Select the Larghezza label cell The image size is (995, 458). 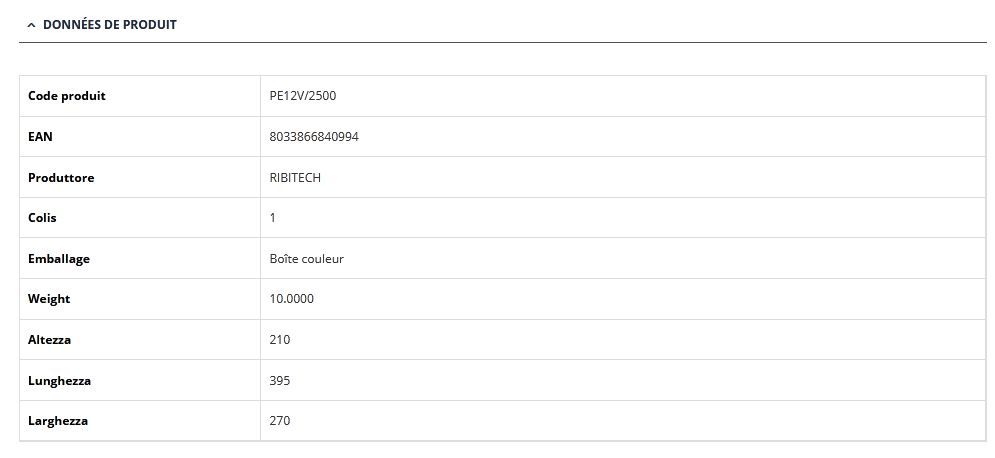[58, 421]
